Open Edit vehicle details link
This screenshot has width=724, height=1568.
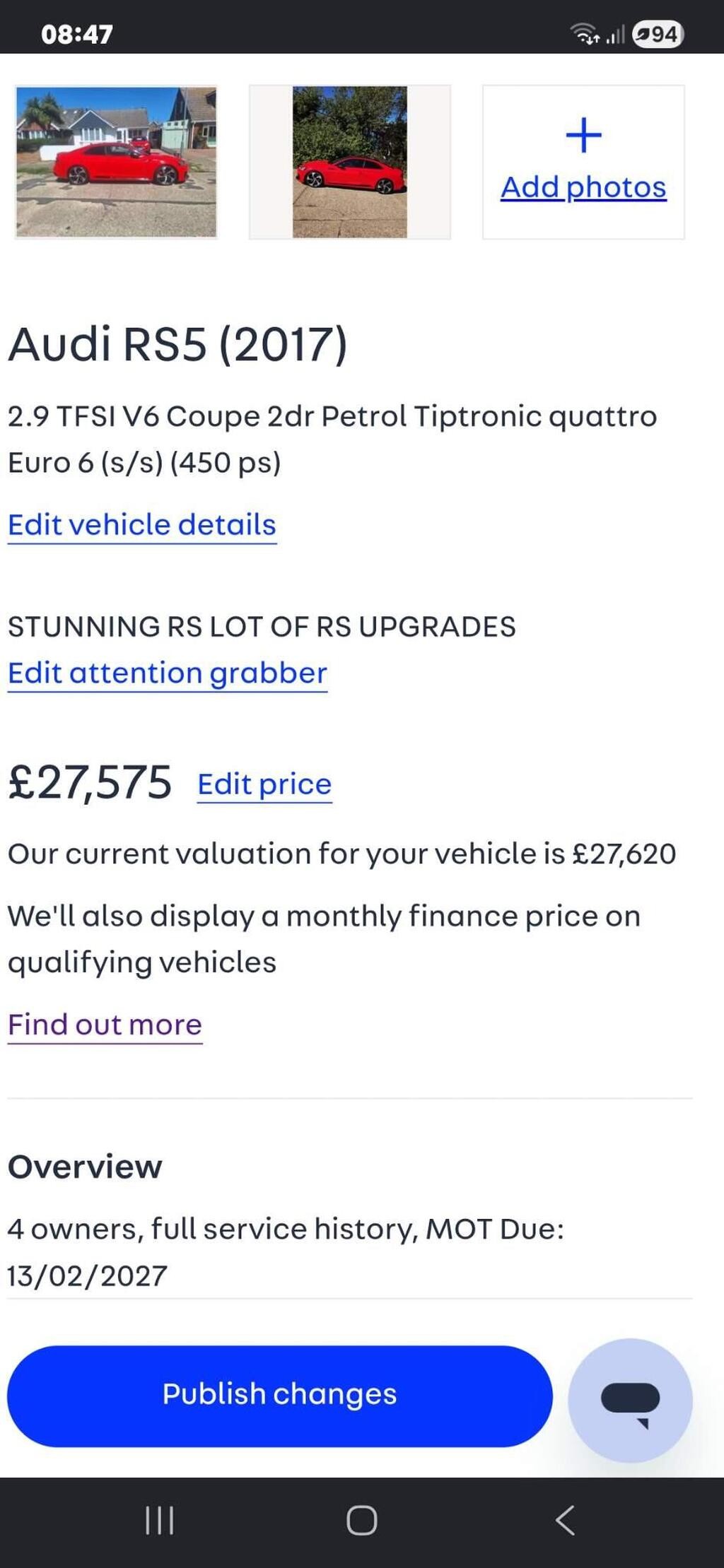(x=142, y=525)
